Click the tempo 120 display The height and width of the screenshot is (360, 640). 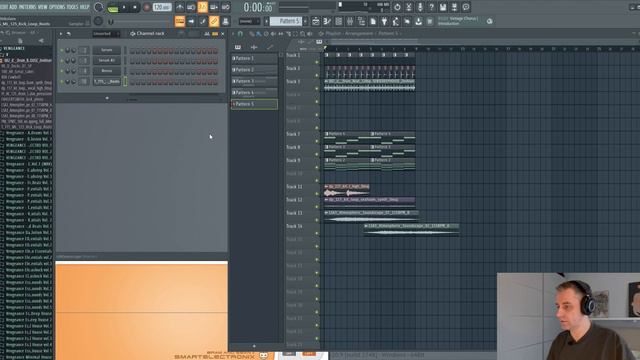(162, 7)
